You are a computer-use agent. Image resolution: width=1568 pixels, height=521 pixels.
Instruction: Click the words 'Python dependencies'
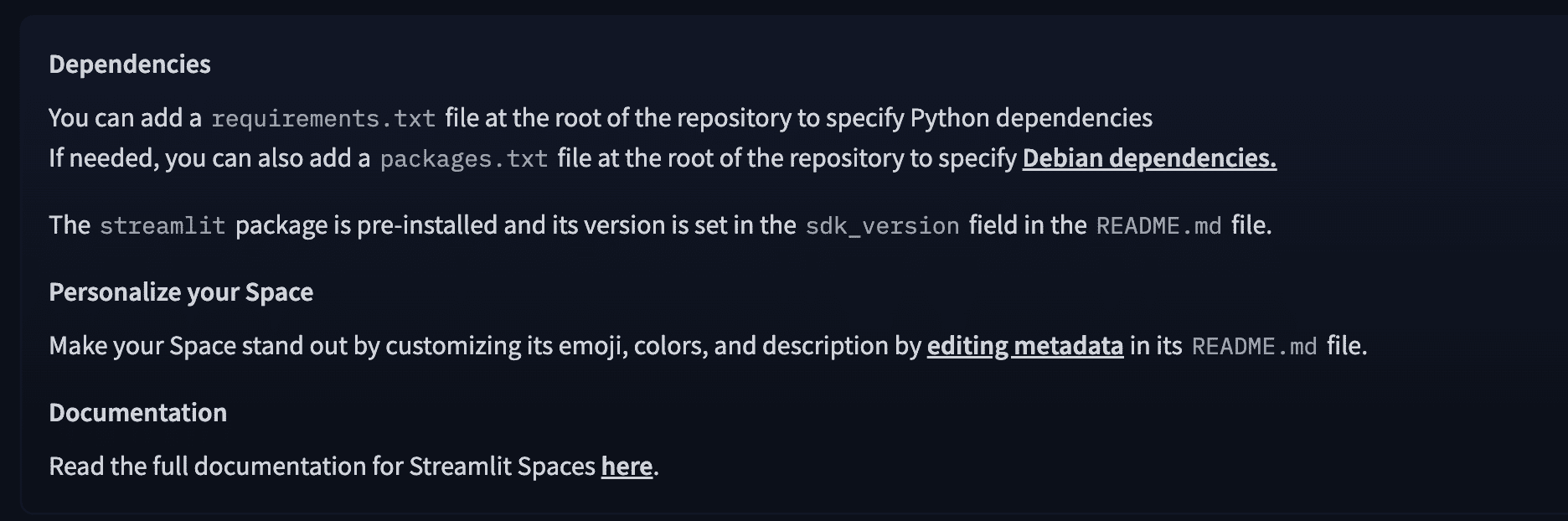[1030, 118]
